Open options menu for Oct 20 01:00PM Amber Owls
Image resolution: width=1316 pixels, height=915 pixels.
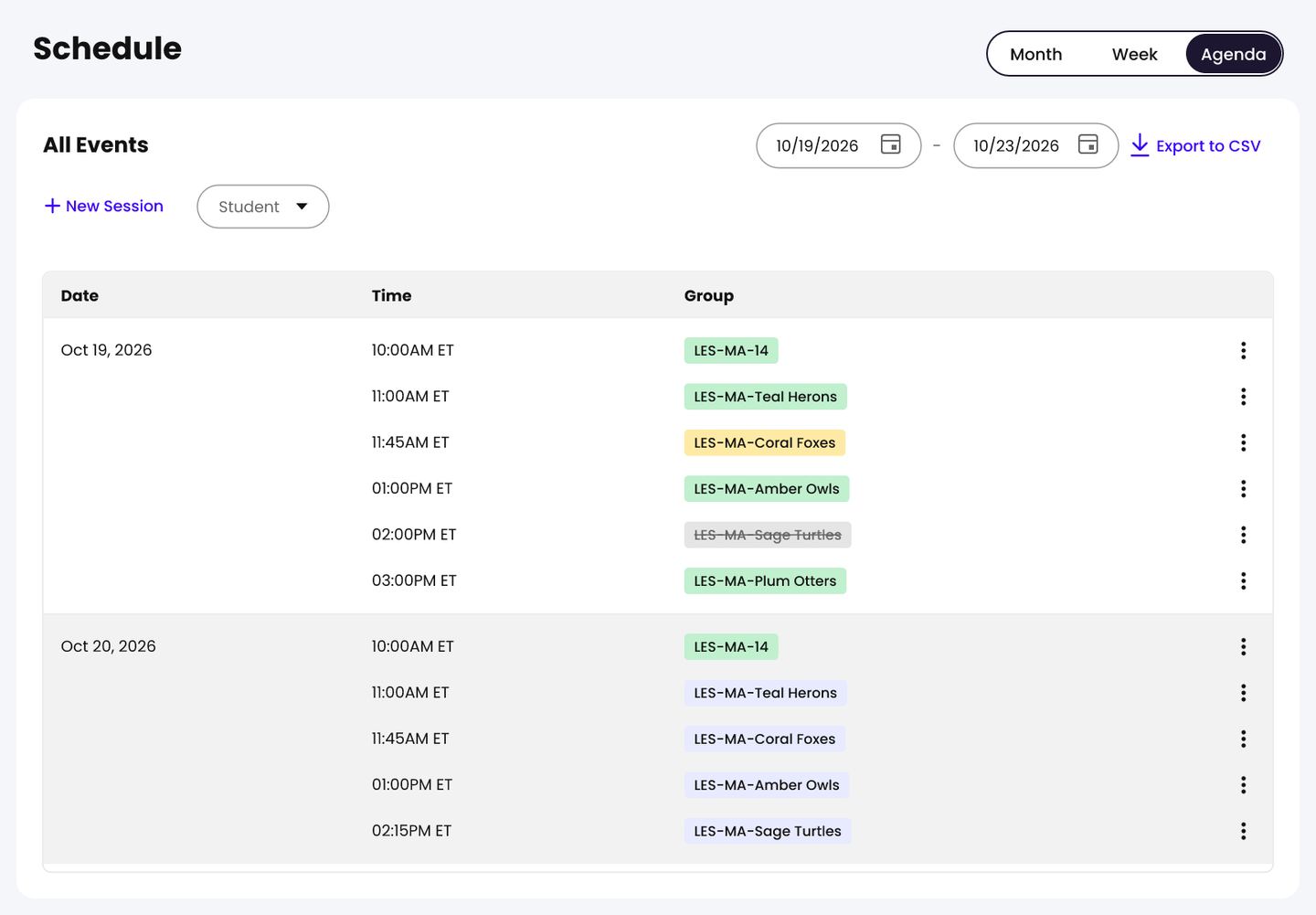[1243, 785]
